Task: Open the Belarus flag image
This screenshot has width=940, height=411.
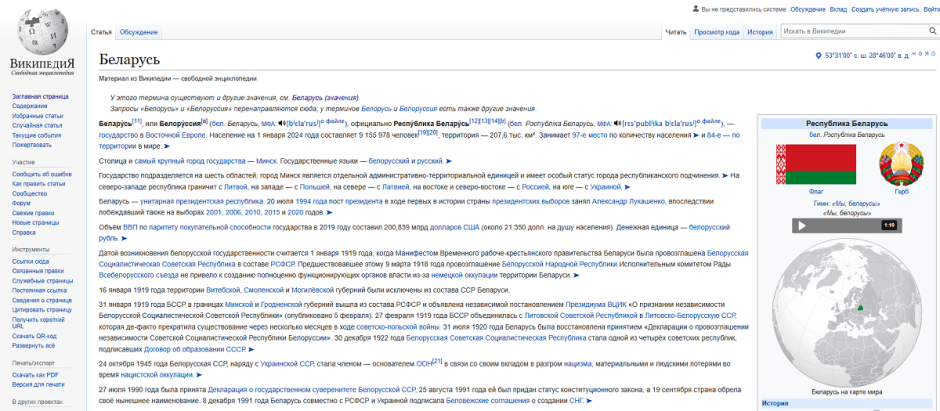Action: [x=802, y=163]
